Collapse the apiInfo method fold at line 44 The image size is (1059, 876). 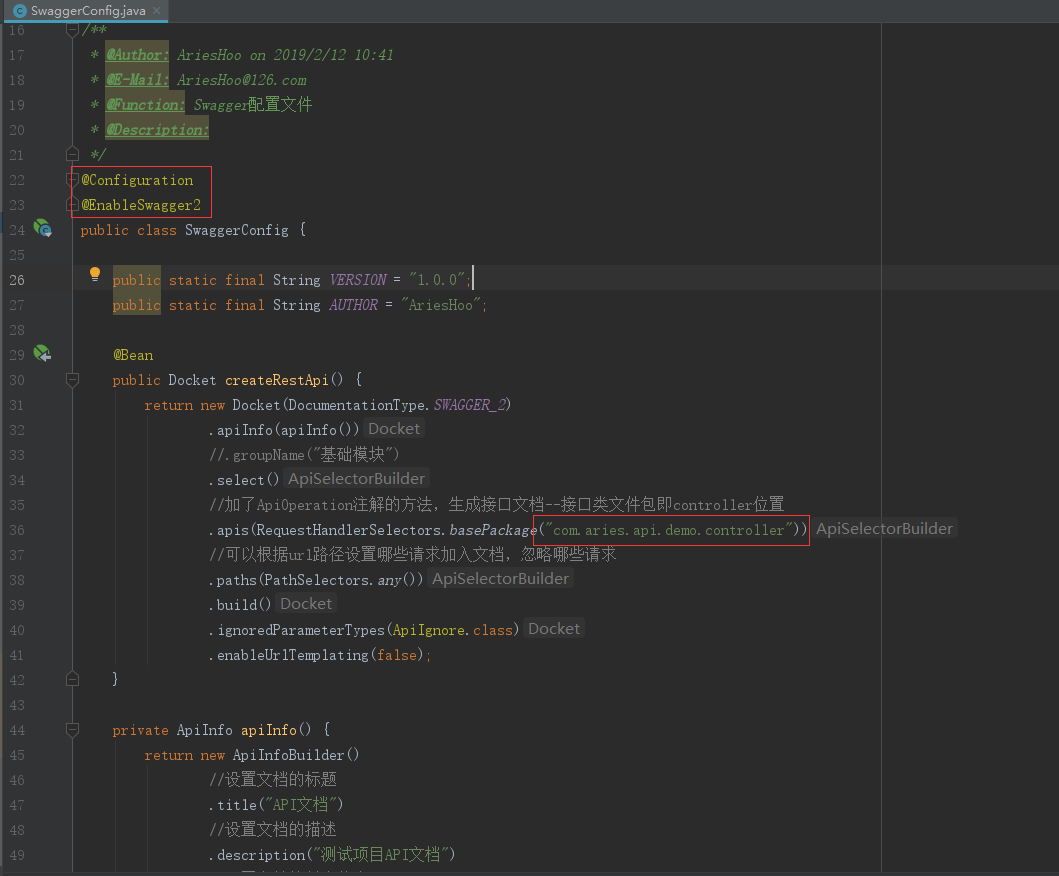click(x=72, y=729)
